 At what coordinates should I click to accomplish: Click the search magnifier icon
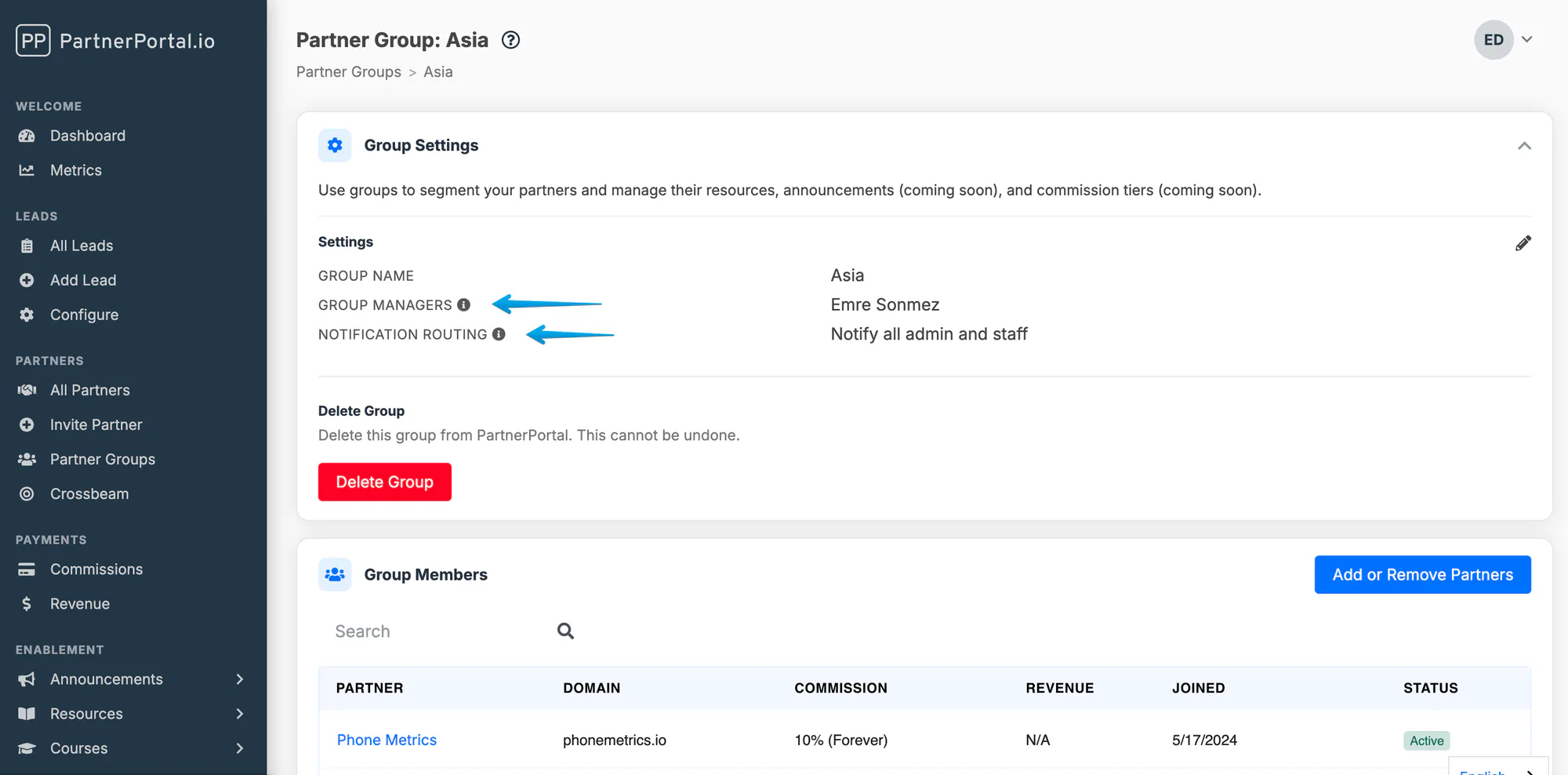pos(565,631)
